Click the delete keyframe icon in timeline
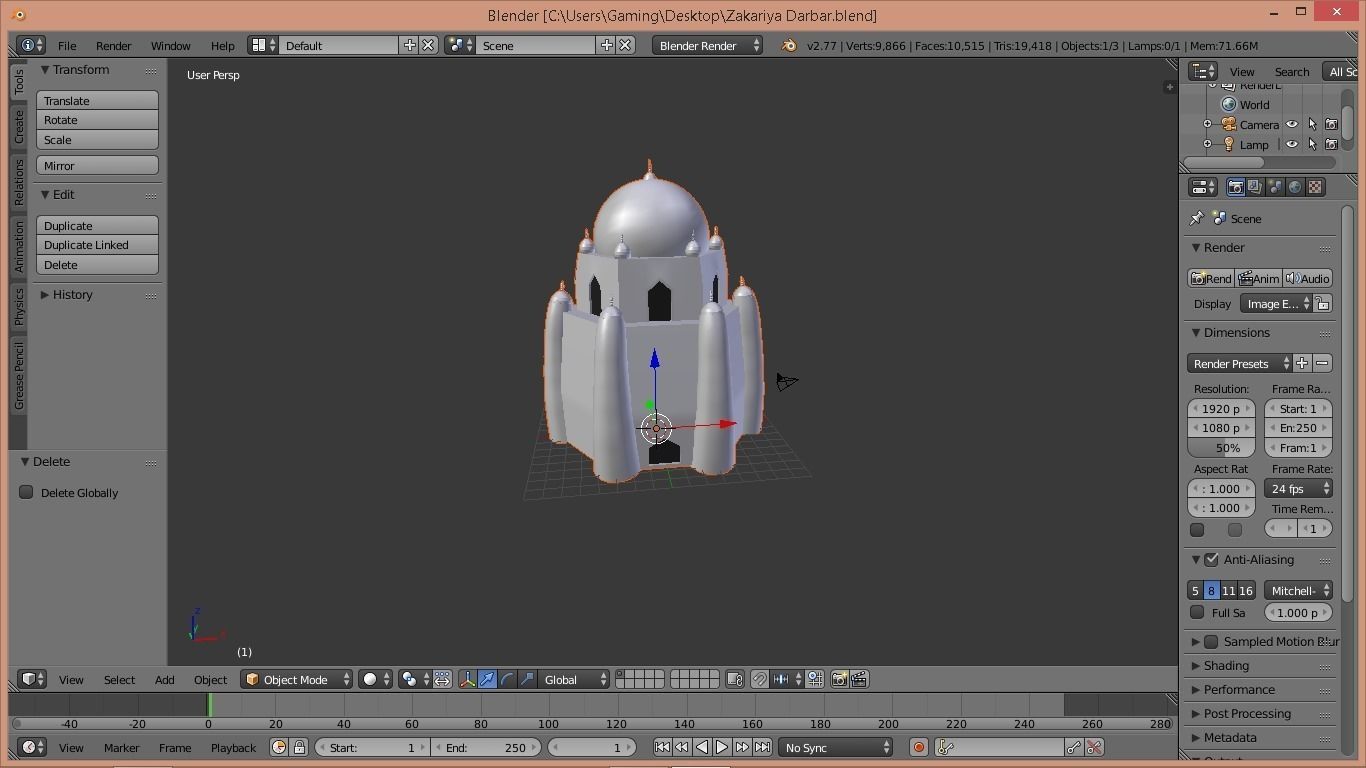The width and height of the screenshot is (1366, 768). click(x=1094, y=748)
